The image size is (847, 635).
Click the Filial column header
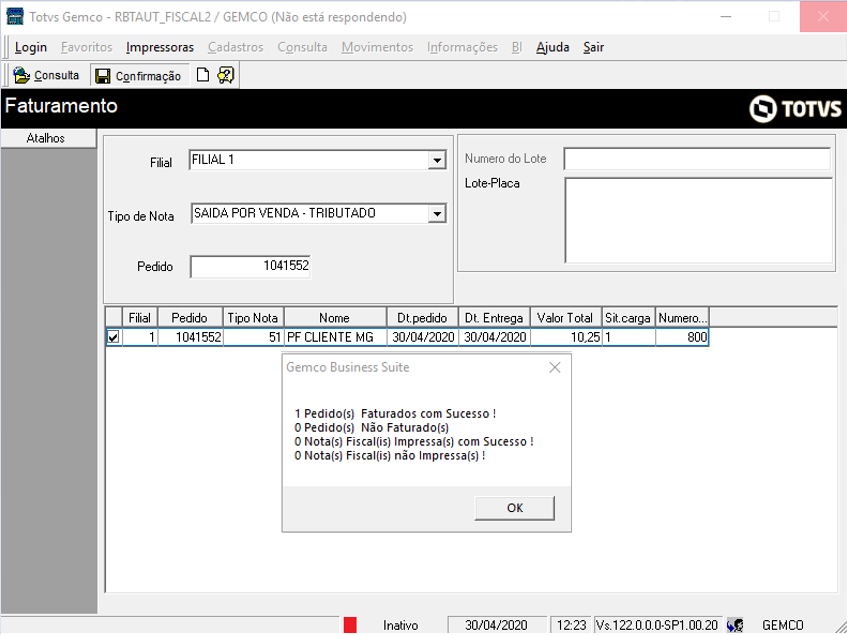tap(139, 318)
